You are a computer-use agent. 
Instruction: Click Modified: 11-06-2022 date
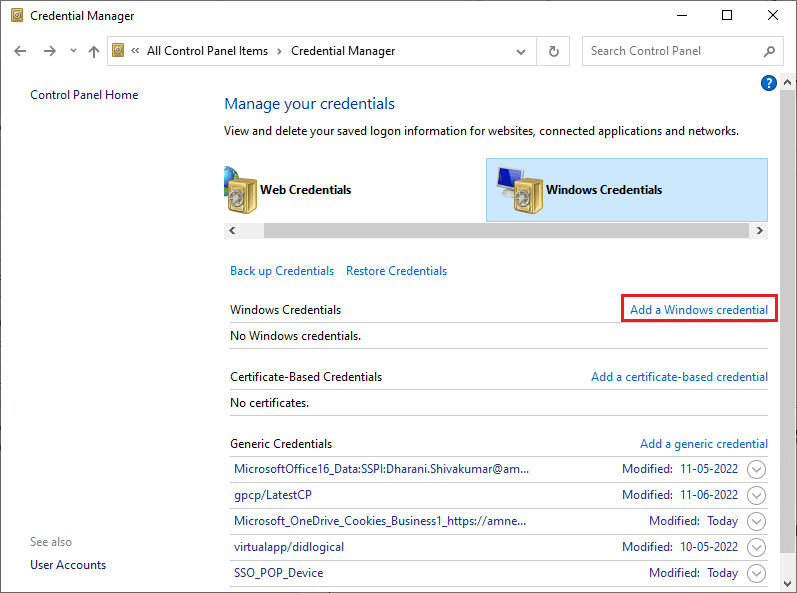click(680, 495)
